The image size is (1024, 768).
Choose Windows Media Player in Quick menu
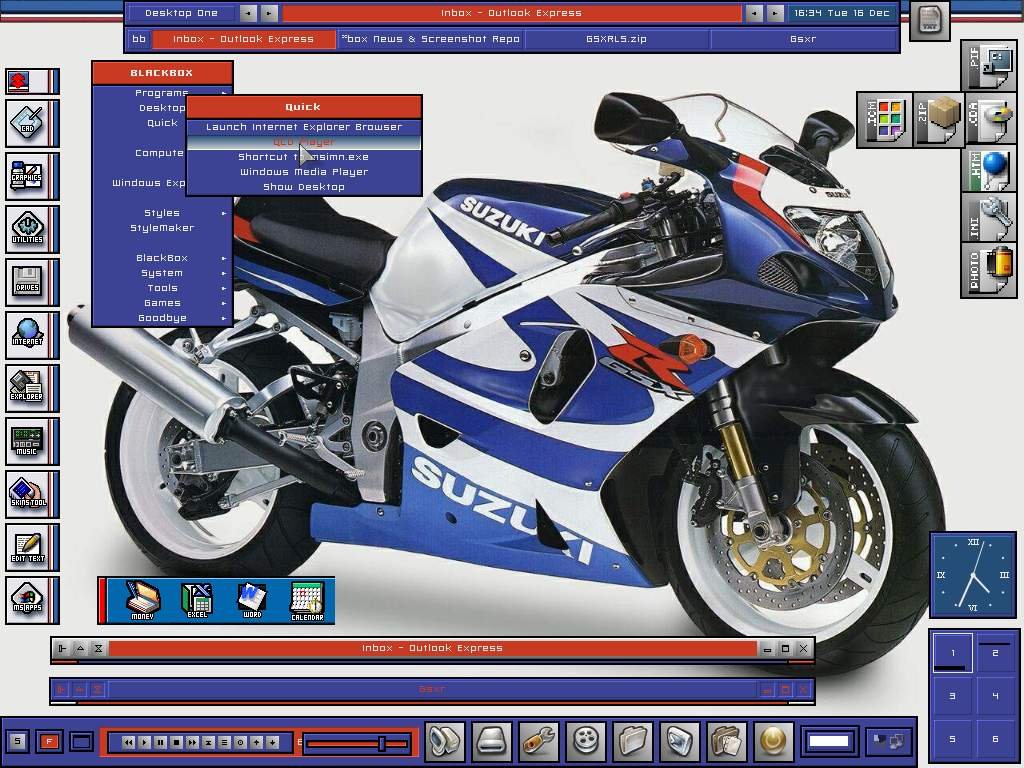pos(304,172)
